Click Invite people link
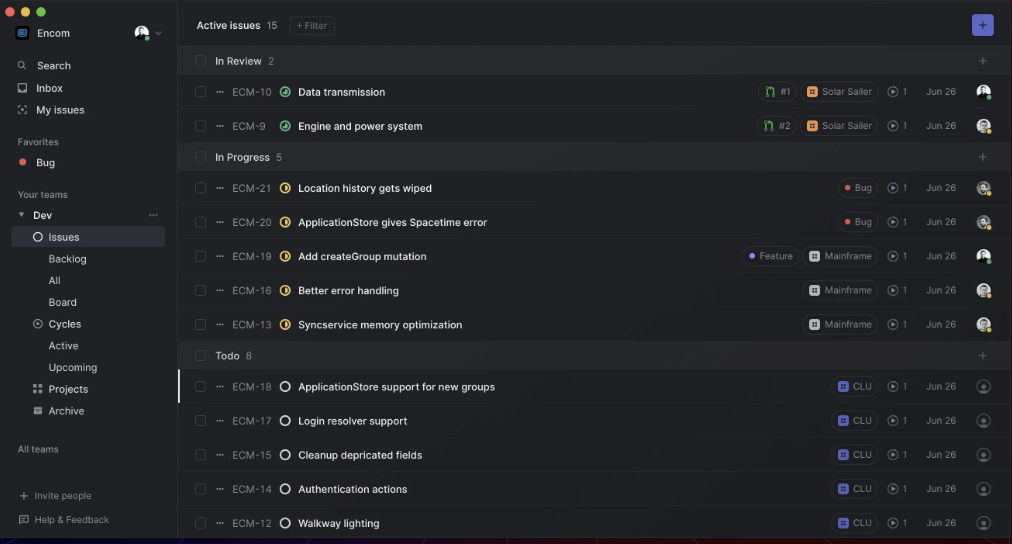This screenshot has height=544, width=1012. (62, 496)
